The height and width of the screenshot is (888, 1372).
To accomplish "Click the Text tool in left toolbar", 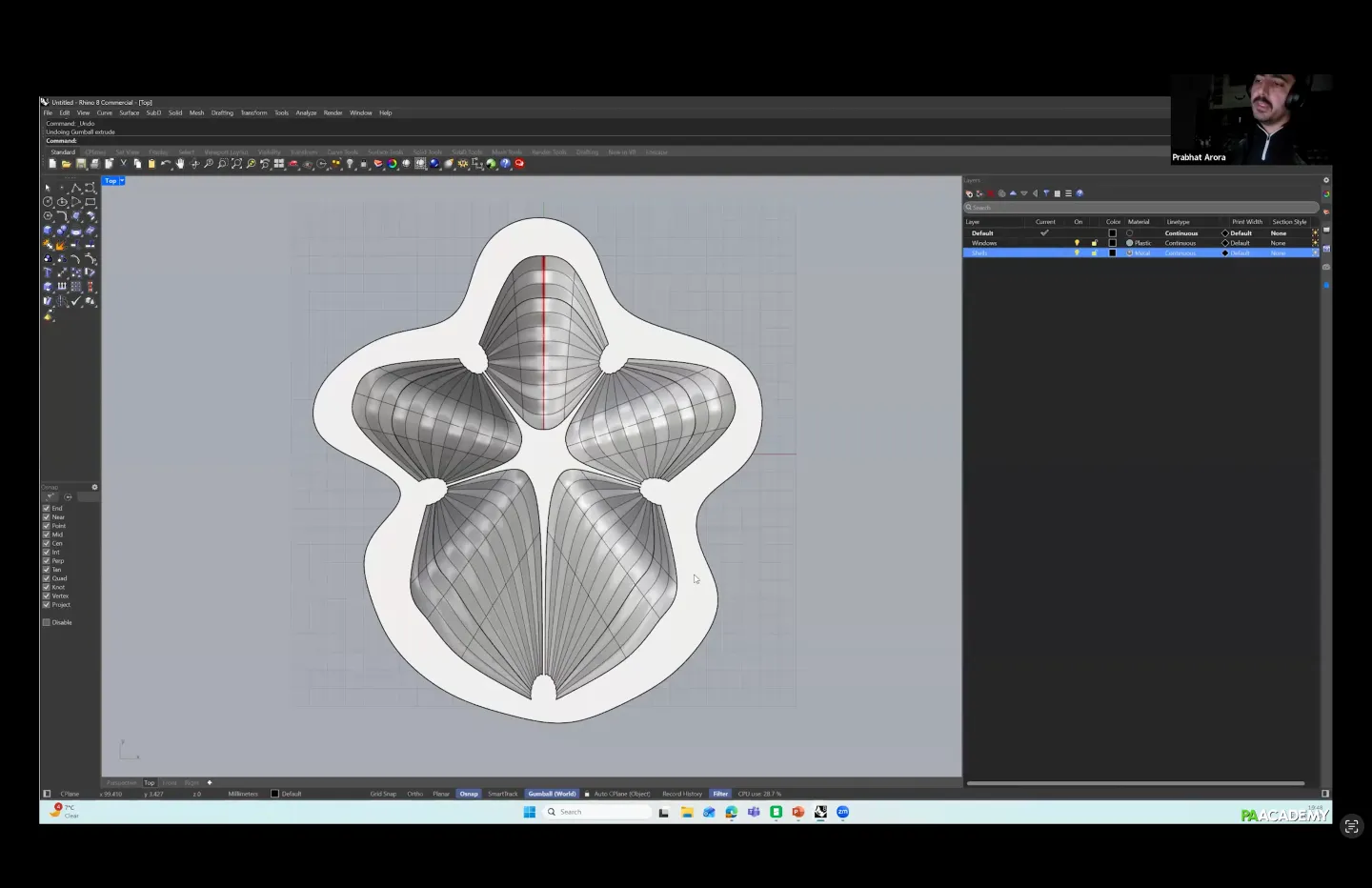I will tap(48, 272).
